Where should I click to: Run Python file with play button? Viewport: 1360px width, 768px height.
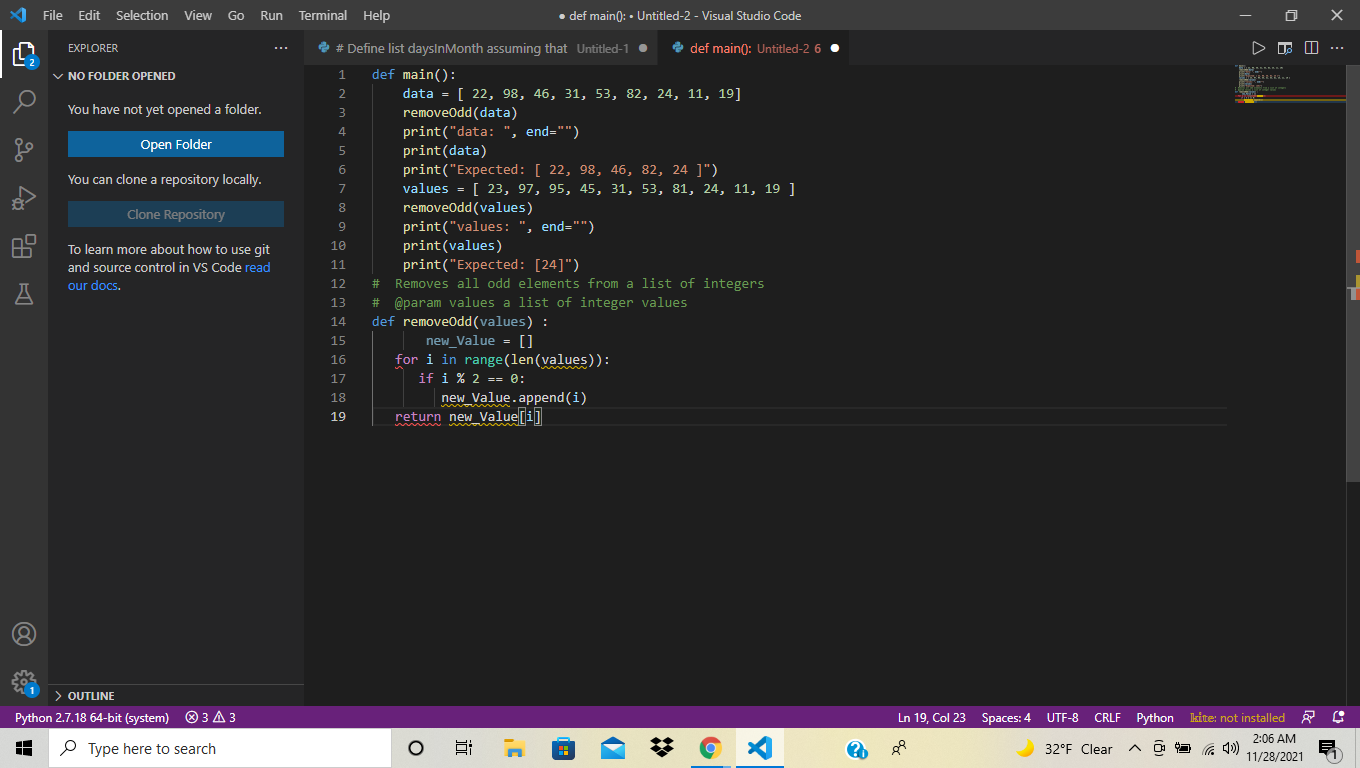[1258, 48]
